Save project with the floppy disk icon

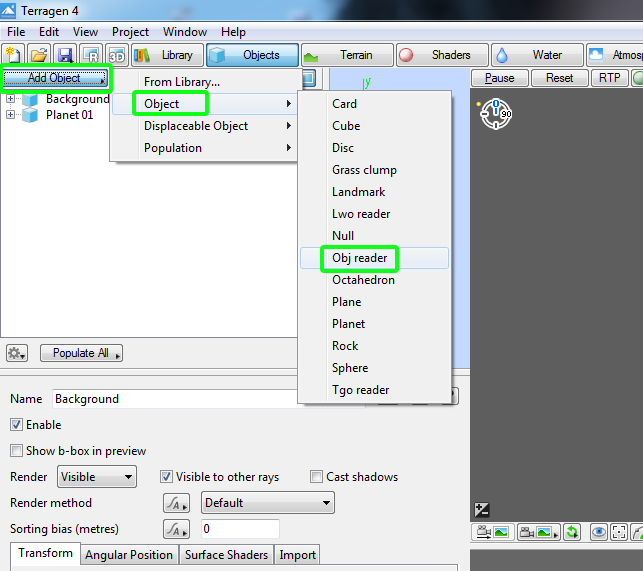pyautogui.click(x=65, y=55)
